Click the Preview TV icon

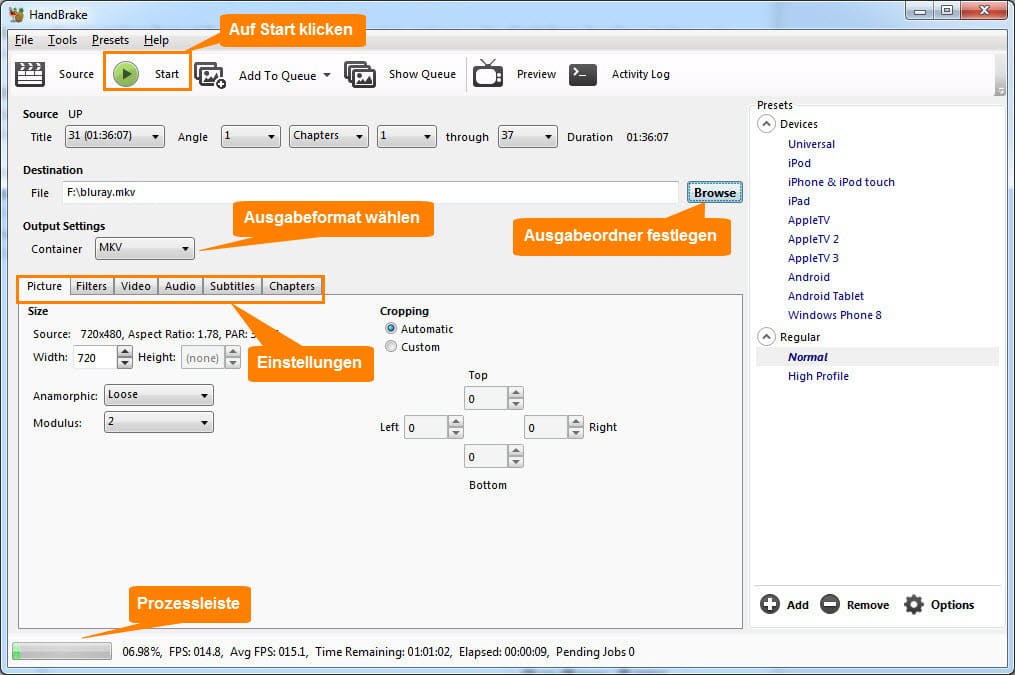point(488,73)
